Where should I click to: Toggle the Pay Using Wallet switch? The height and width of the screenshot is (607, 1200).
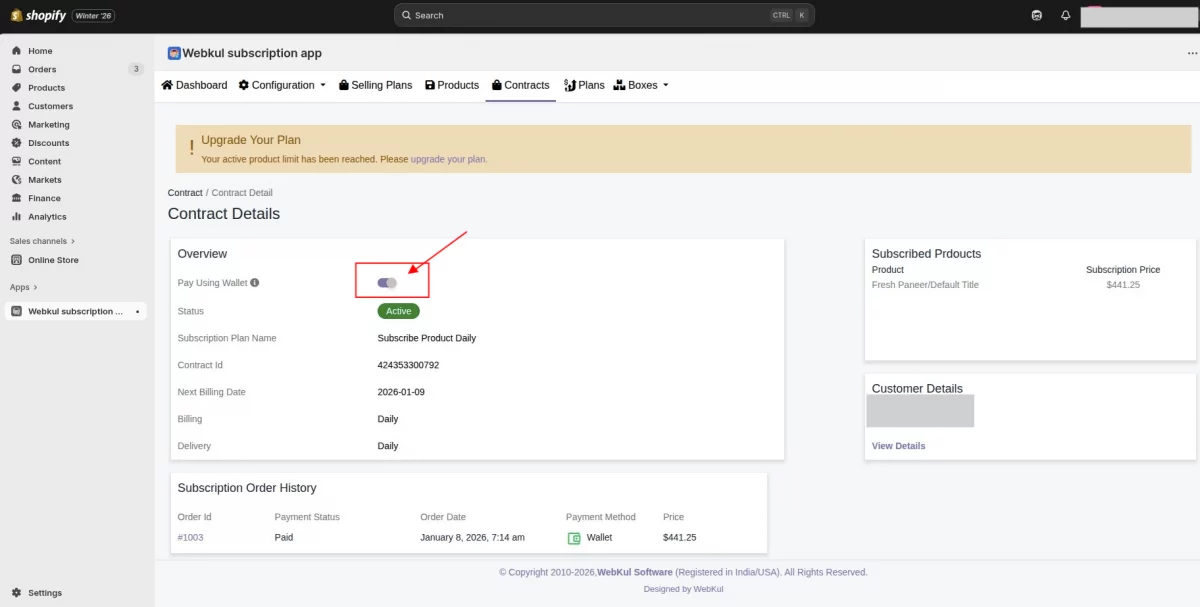(387, 283)
